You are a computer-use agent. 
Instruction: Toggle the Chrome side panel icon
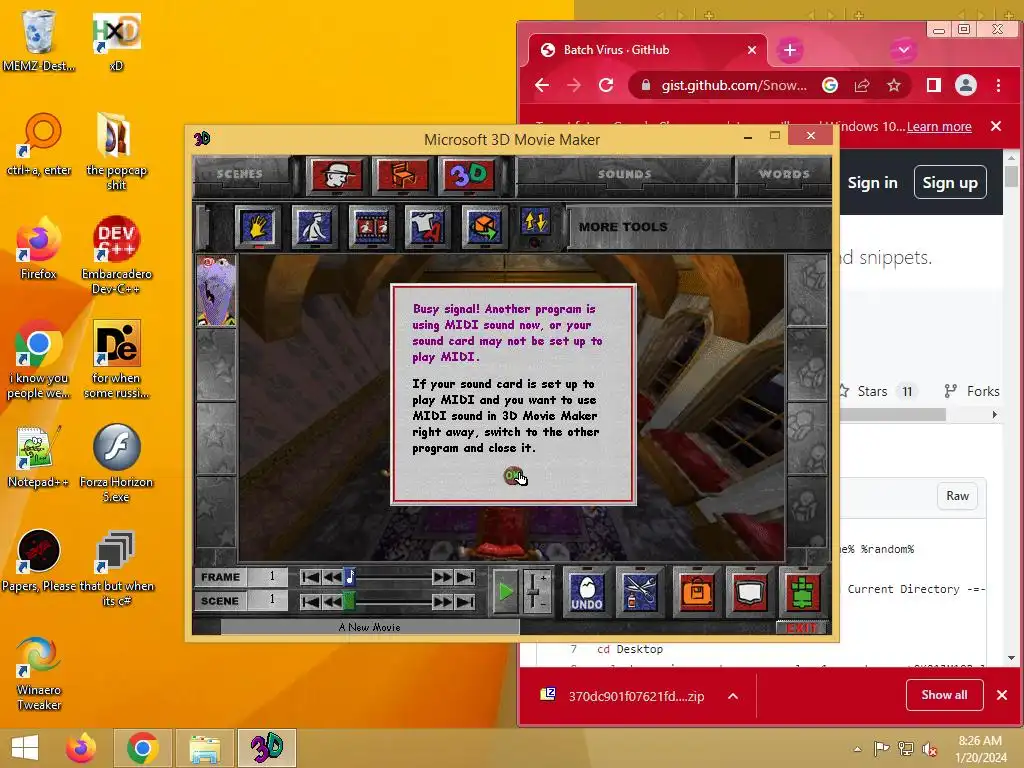[934, 85]
